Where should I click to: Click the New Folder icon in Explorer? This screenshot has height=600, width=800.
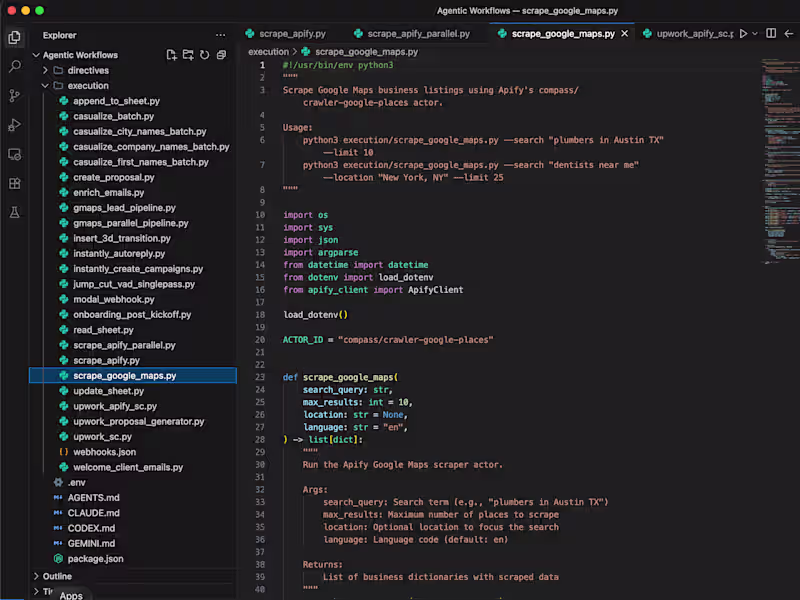(x=188, y=55)
